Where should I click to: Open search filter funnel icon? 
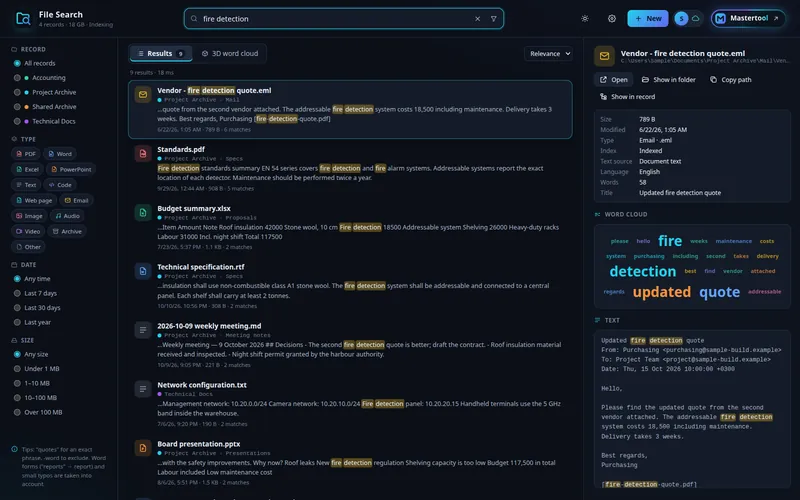click(x=493, y=19)
